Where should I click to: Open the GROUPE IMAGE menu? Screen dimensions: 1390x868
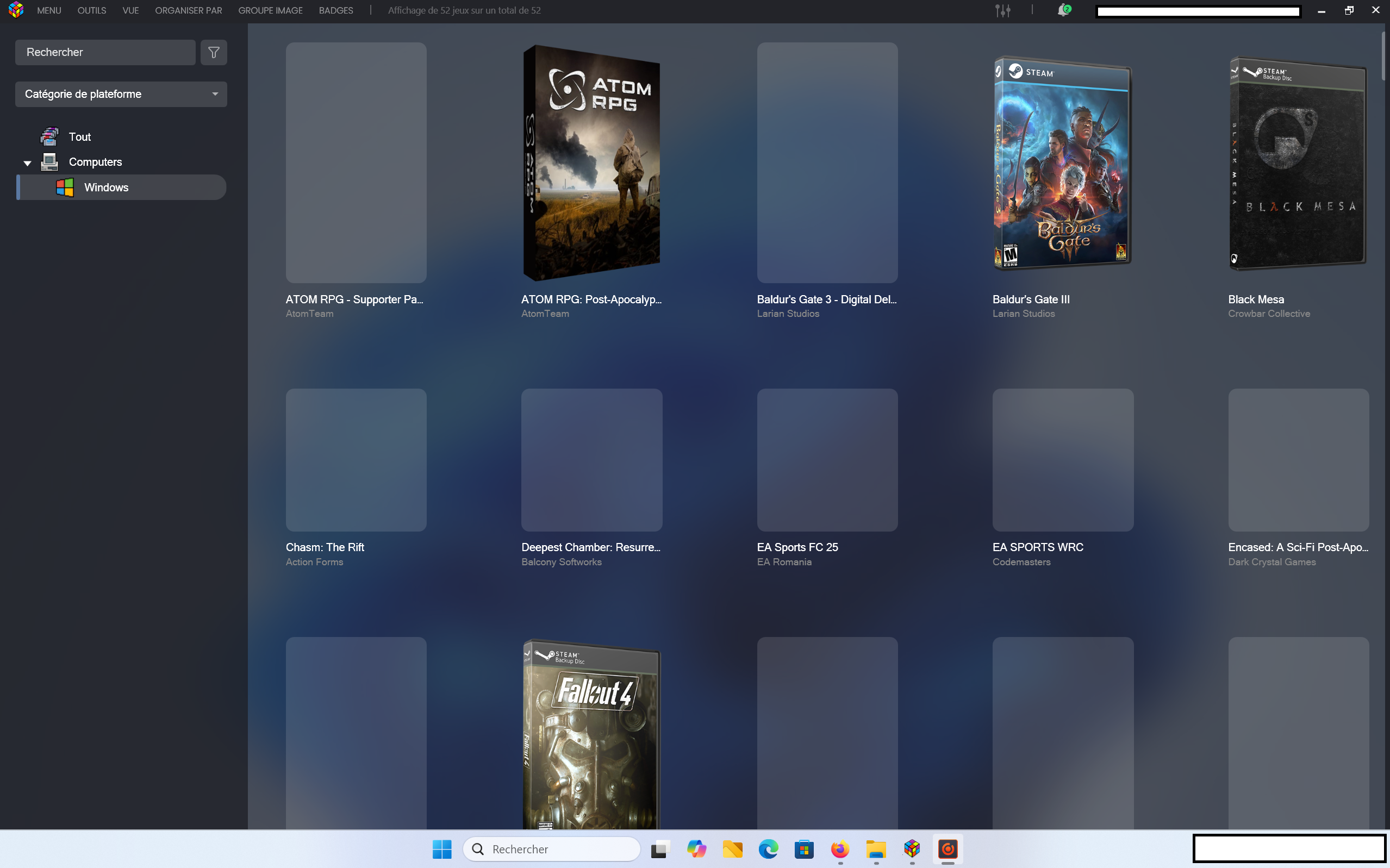(270, 10)
